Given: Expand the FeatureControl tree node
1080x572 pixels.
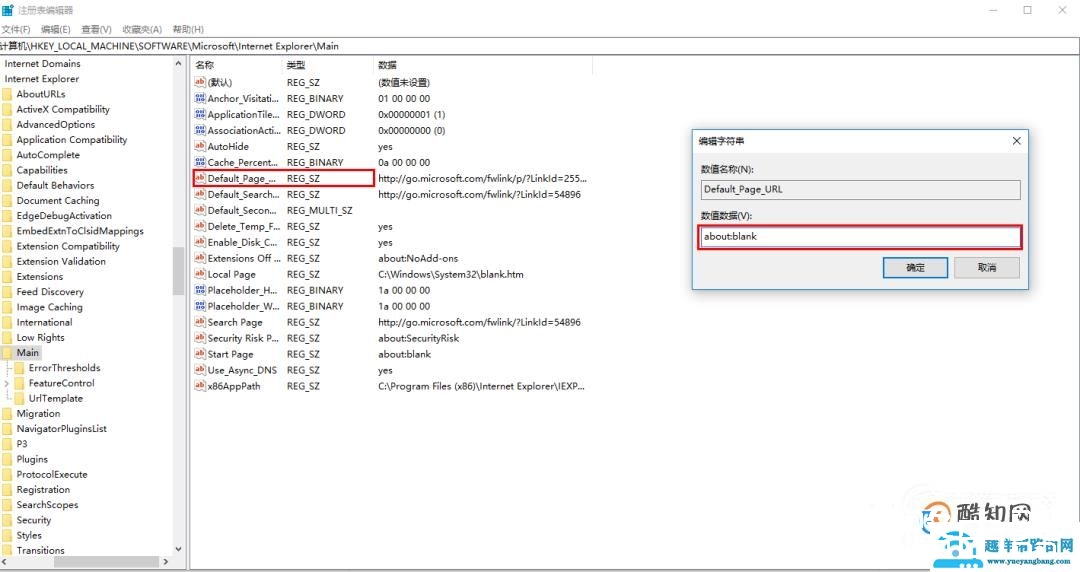Looking at the screenshot, I should click(x=7, y=383).
